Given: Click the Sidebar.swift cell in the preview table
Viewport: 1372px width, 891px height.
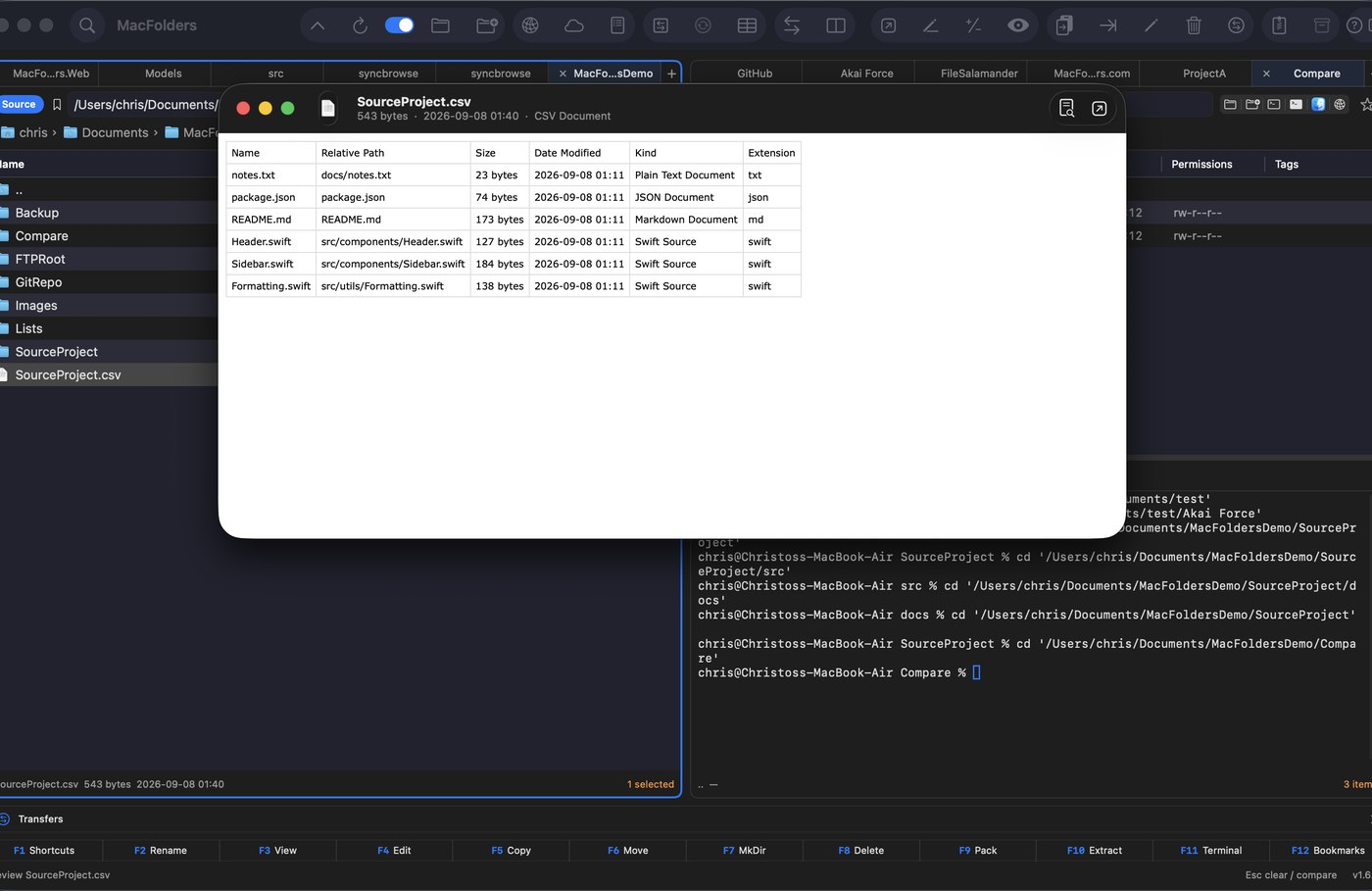Looking at the screenshot, I should tap(270, 264).
